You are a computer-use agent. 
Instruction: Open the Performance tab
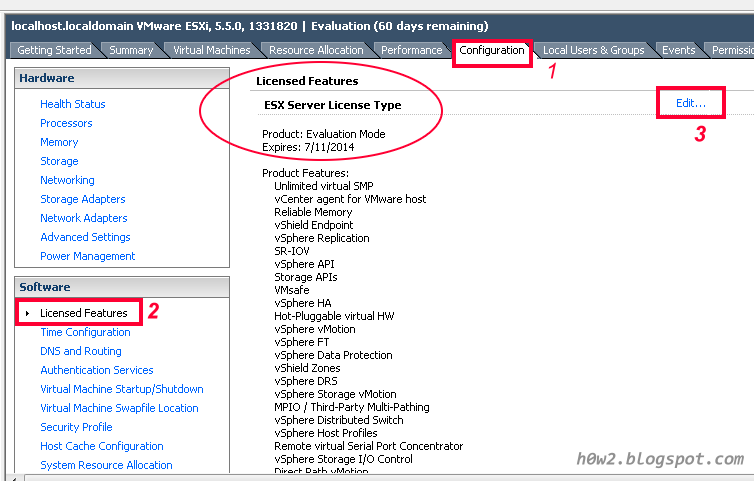click(x=412, y=50)
